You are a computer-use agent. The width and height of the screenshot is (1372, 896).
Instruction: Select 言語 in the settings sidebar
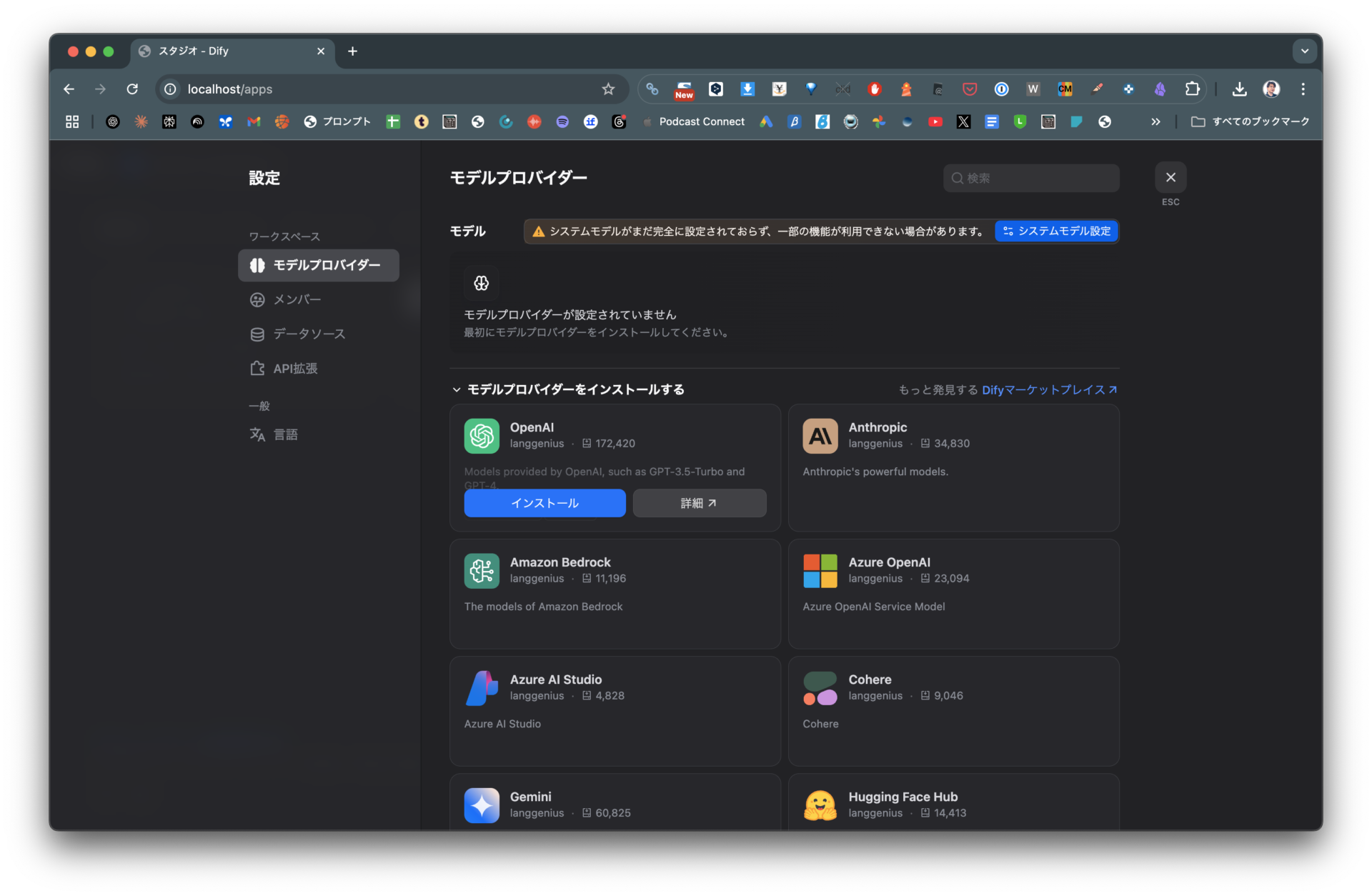pos(285,434)
